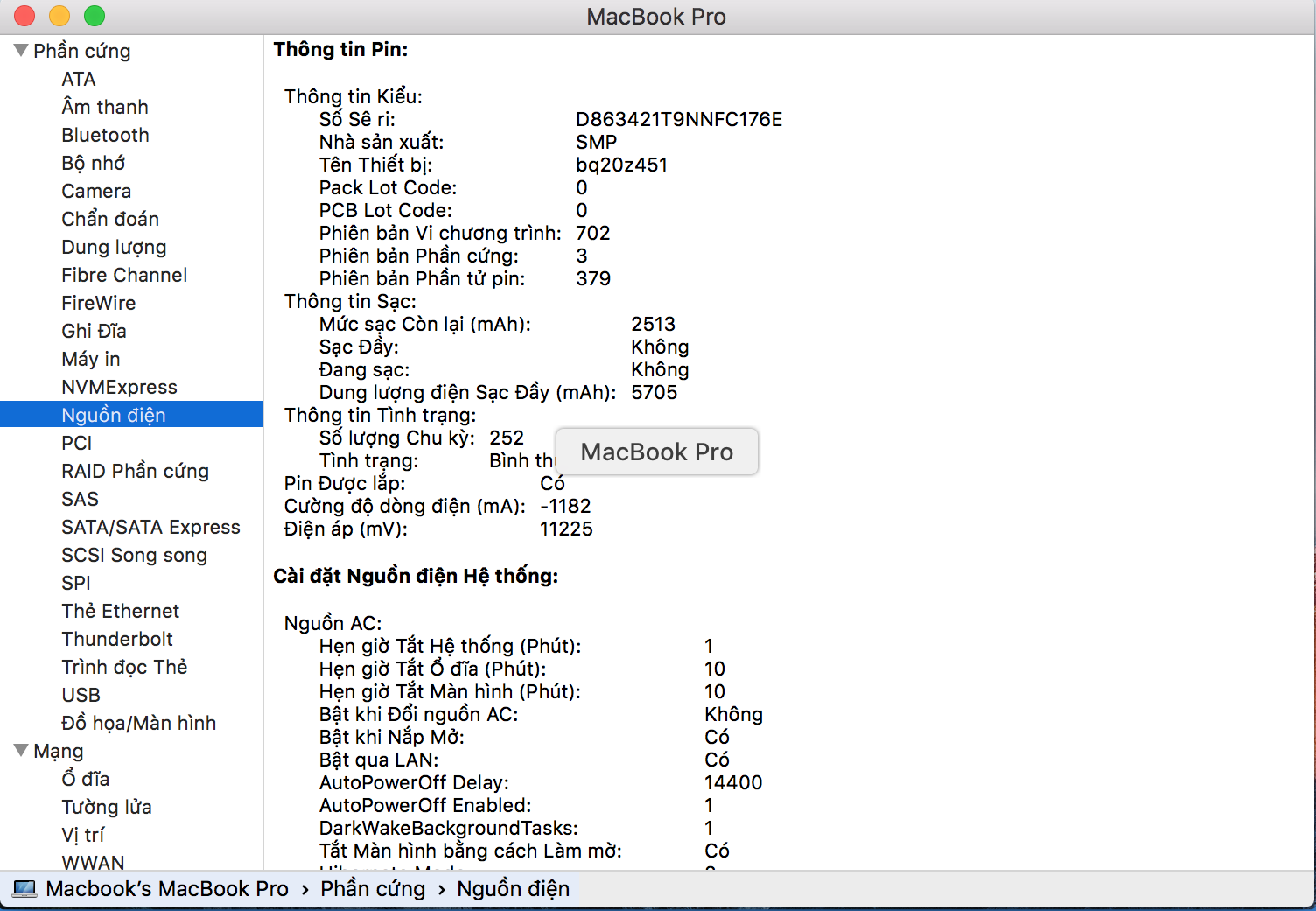1316x911 pixels.
Task: Click Phần cứng in the path bar
Action: coord(373,889)
